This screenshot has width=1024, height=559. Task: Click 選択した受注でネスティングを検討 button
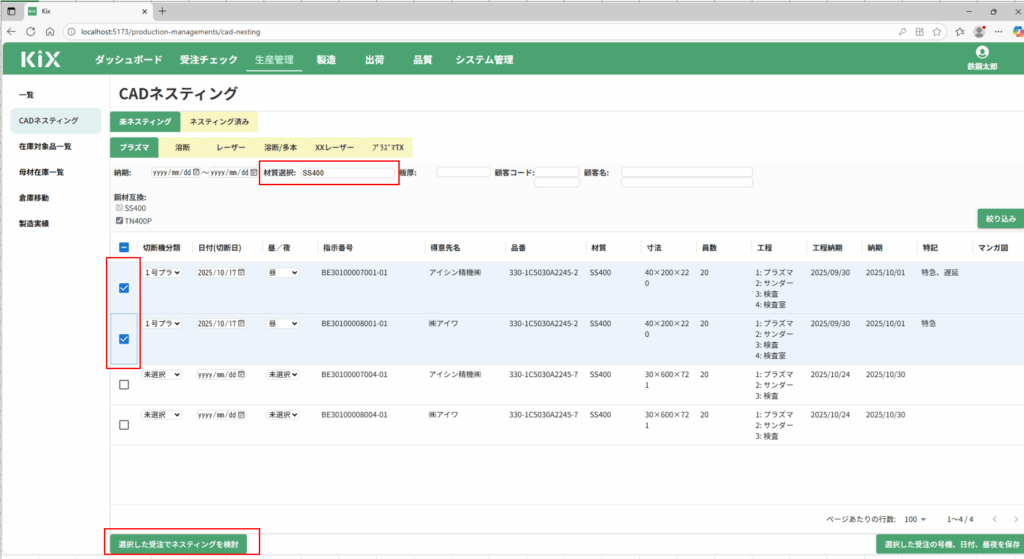point(183,543)
